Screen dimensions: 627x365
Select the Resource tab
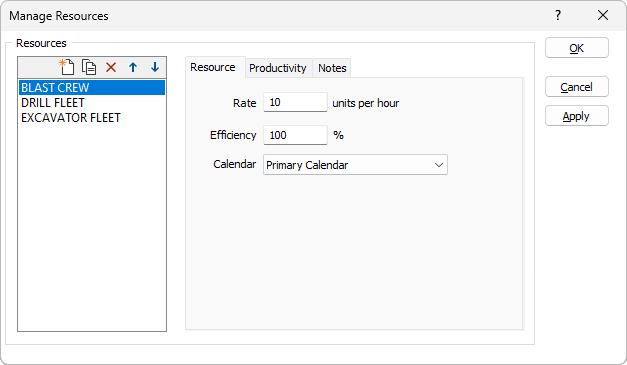[213, 67]
